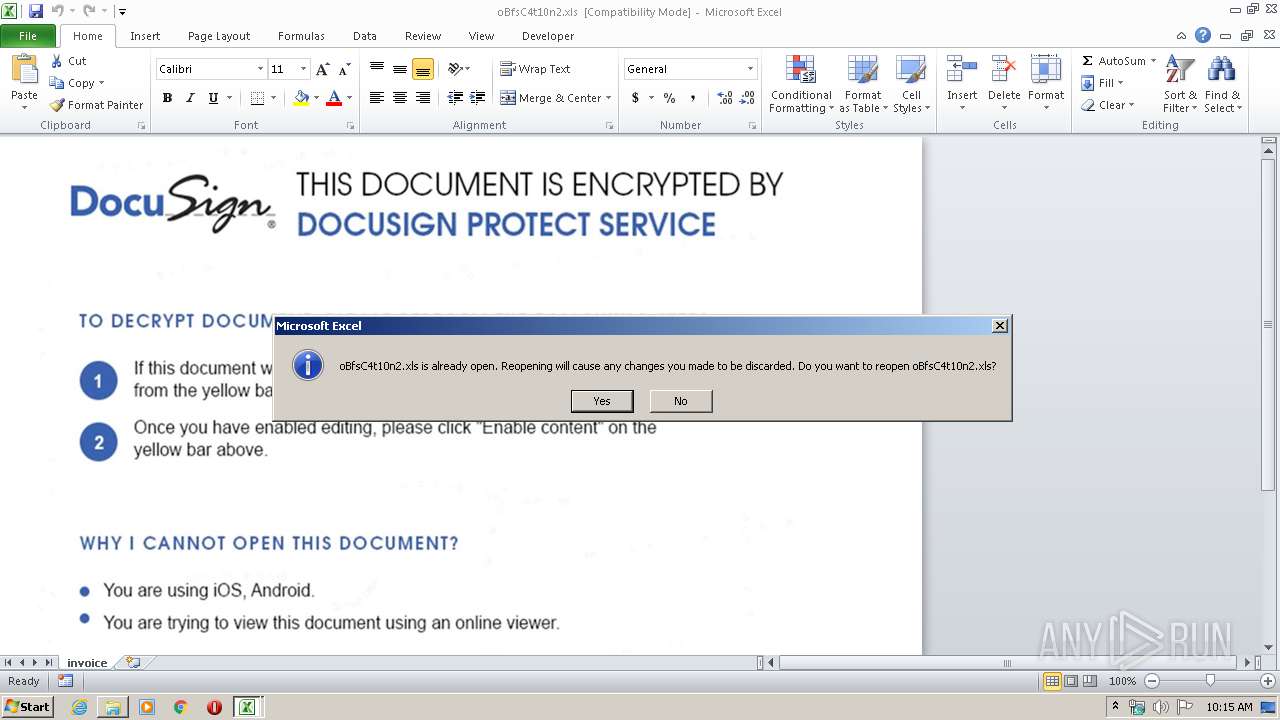
Task: Click No in the Excel dialog
Action: pyautogui.click(x=681, y=401)
